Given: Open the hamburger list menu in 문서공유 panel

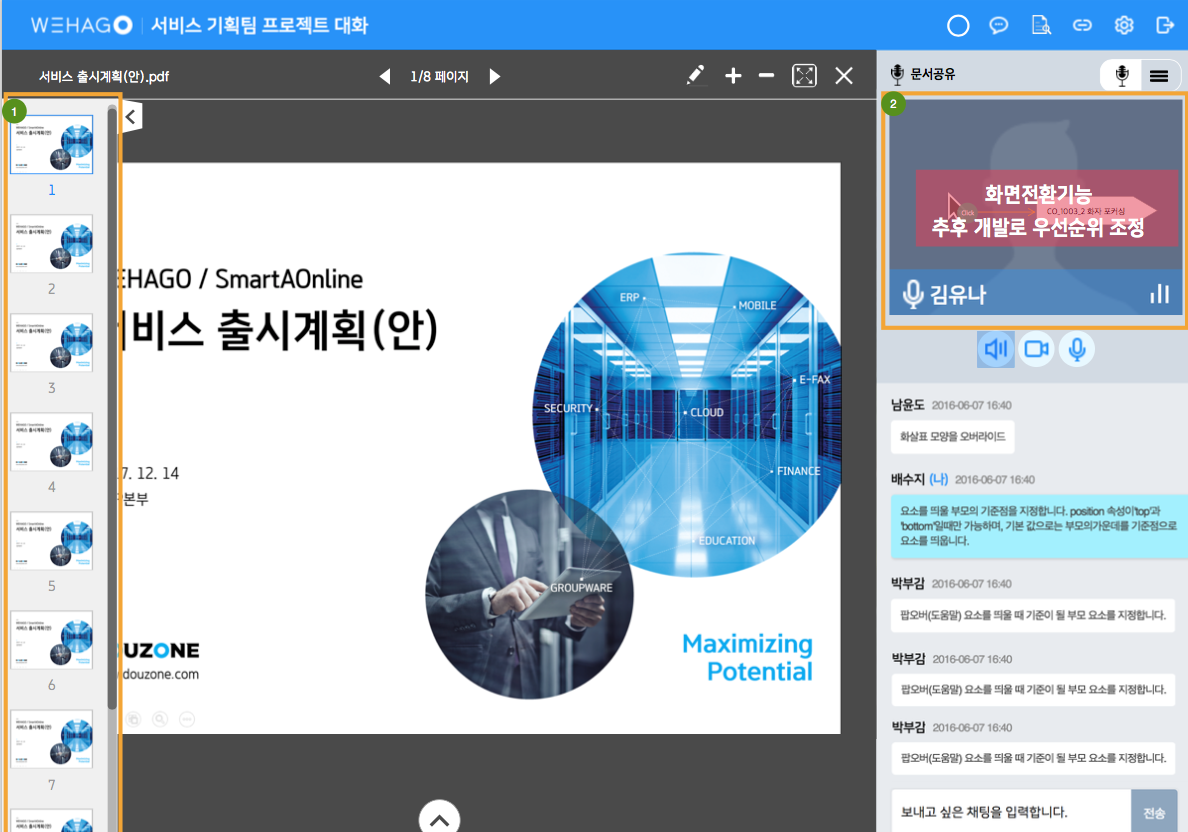Looking at the screenshot, I should tap(1158, 75).
